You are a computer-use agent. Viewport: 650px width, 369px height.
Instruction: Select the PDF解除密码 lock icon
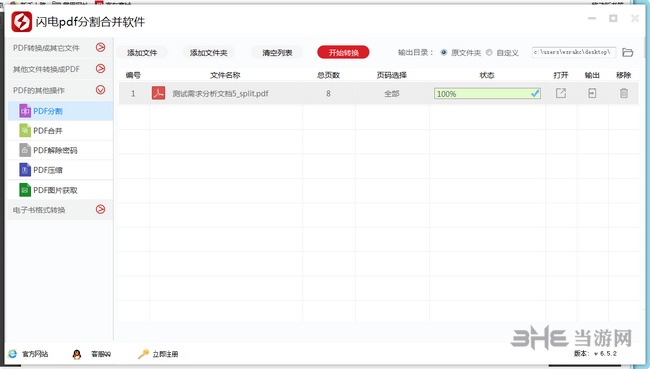(x=25, y=150)
